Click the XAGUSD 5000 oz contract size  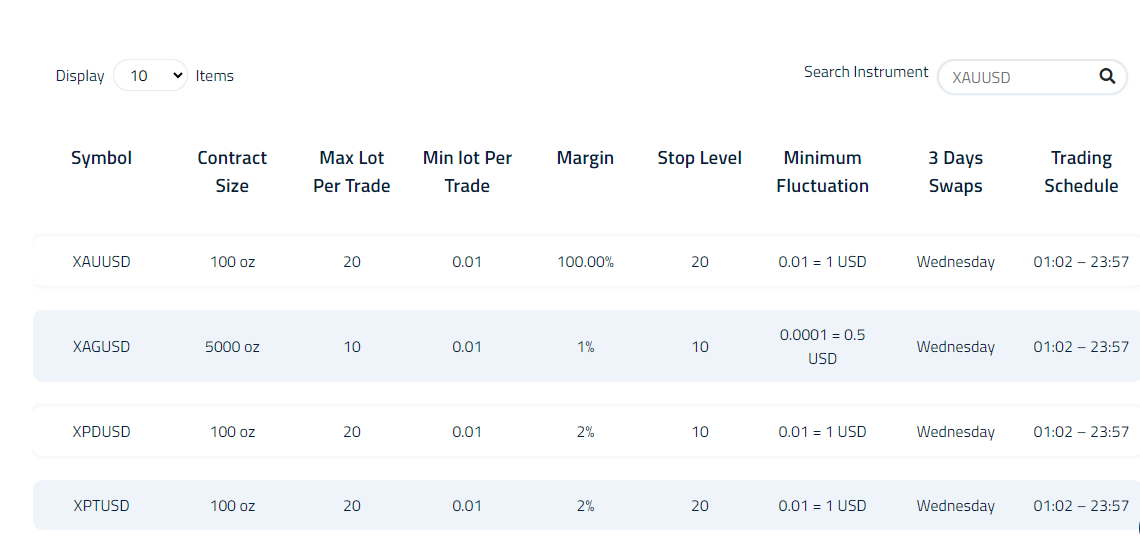point(232,347)
